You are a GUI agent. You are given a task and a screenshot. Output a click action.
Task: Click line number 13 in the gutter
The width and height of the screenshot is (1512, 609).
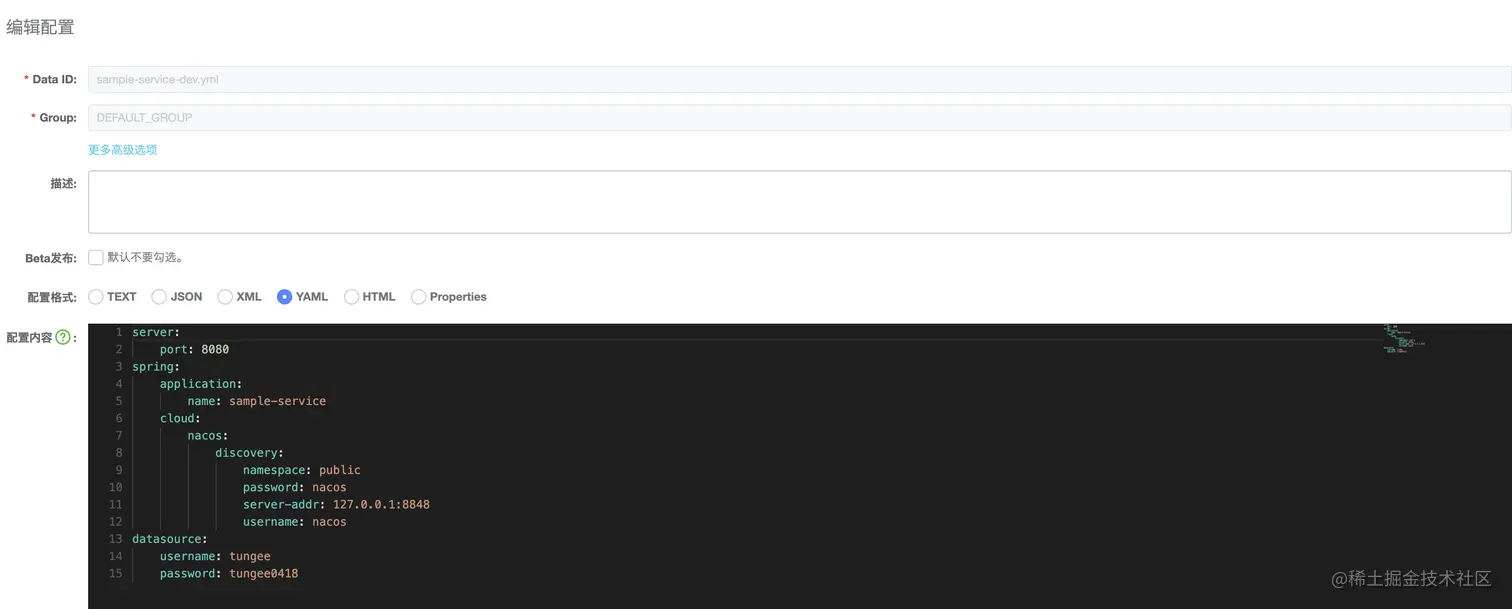click(x=115, y=539)
